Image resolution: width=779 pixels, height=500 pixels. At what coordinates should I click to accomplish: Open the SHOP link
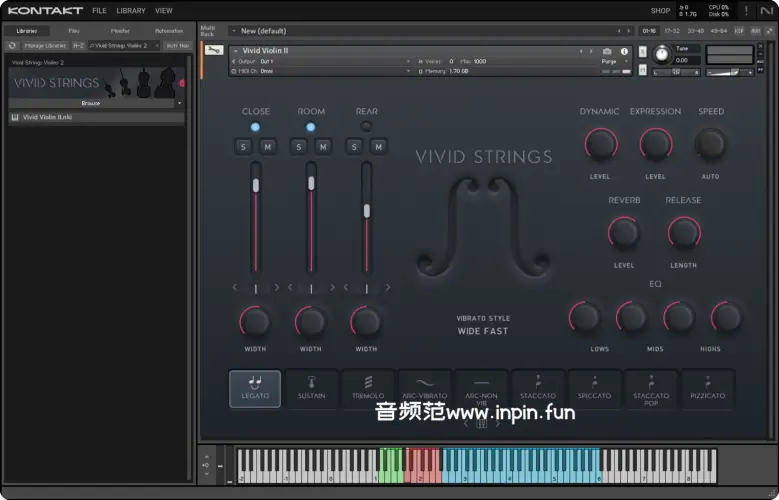pyautogui.click(x=660, y=11)
